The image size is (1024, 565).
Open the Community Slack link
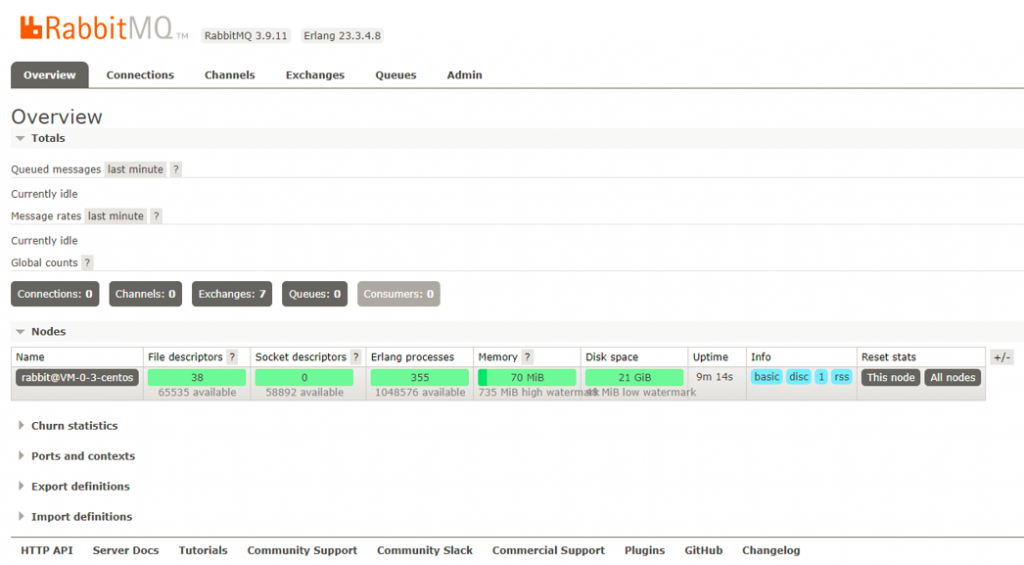coord(424,551)
